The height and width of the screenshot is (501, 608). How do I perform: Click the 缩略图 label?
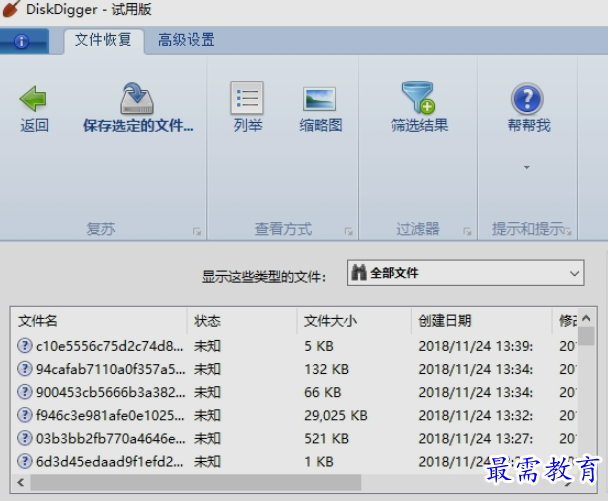[x=321, y=126]
